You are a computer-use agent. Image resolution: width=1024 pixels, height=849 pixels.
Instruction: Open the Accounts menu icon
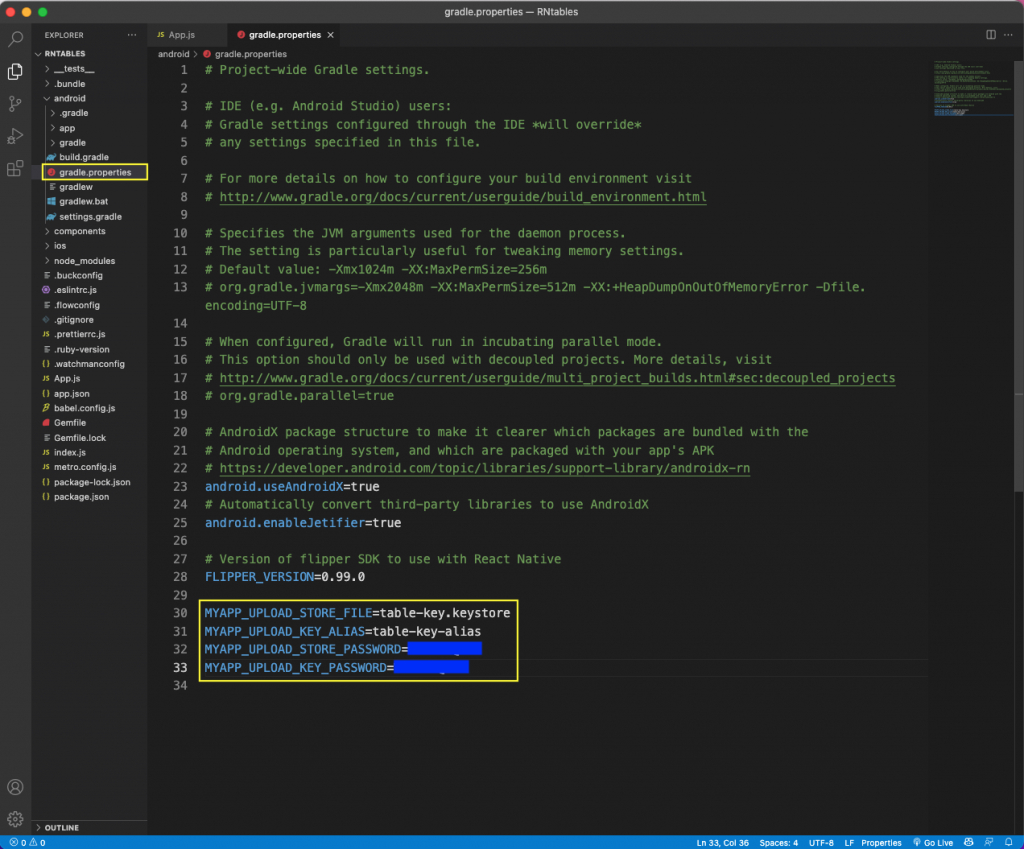[15, 788]
